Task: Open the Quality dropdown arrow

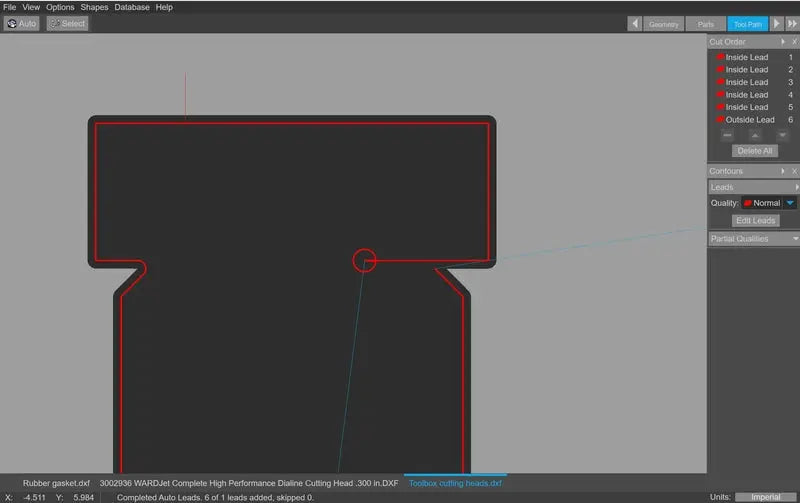Action: (790, 203)
